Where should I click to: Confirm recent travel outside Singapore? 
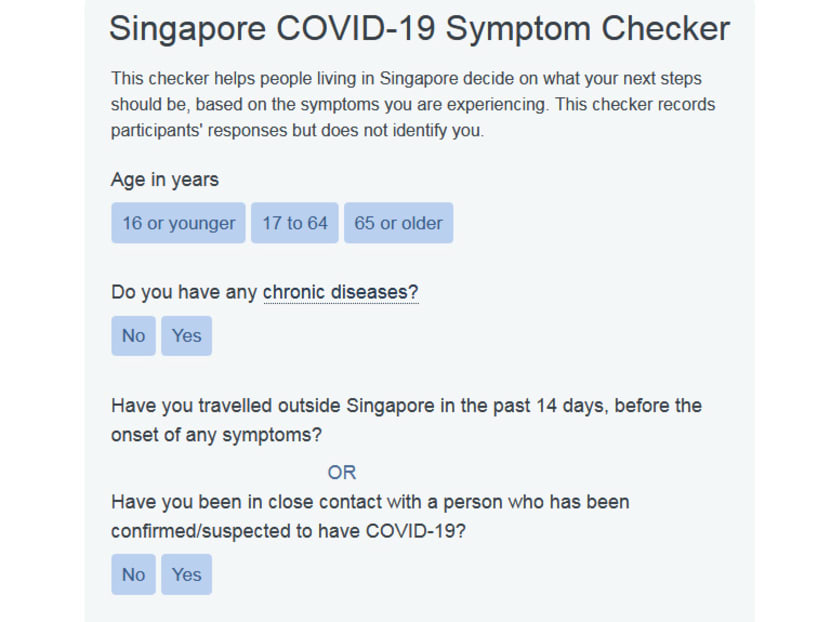click(186, 574)
